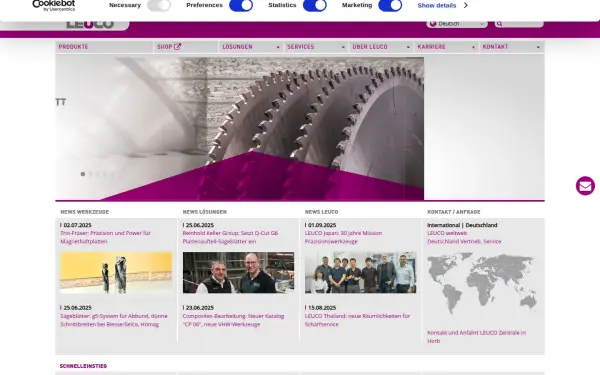
Task: Expand cookie Show details chevron
Action: (x=466, y=5)
